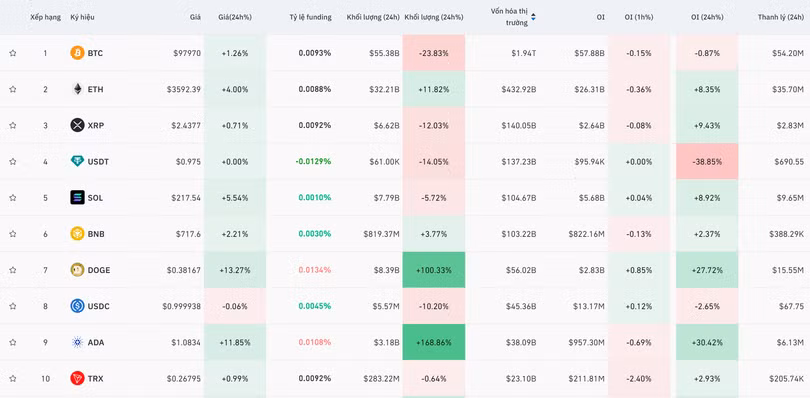Click the ETH Ethereum coin icon

tap(77, 89)
